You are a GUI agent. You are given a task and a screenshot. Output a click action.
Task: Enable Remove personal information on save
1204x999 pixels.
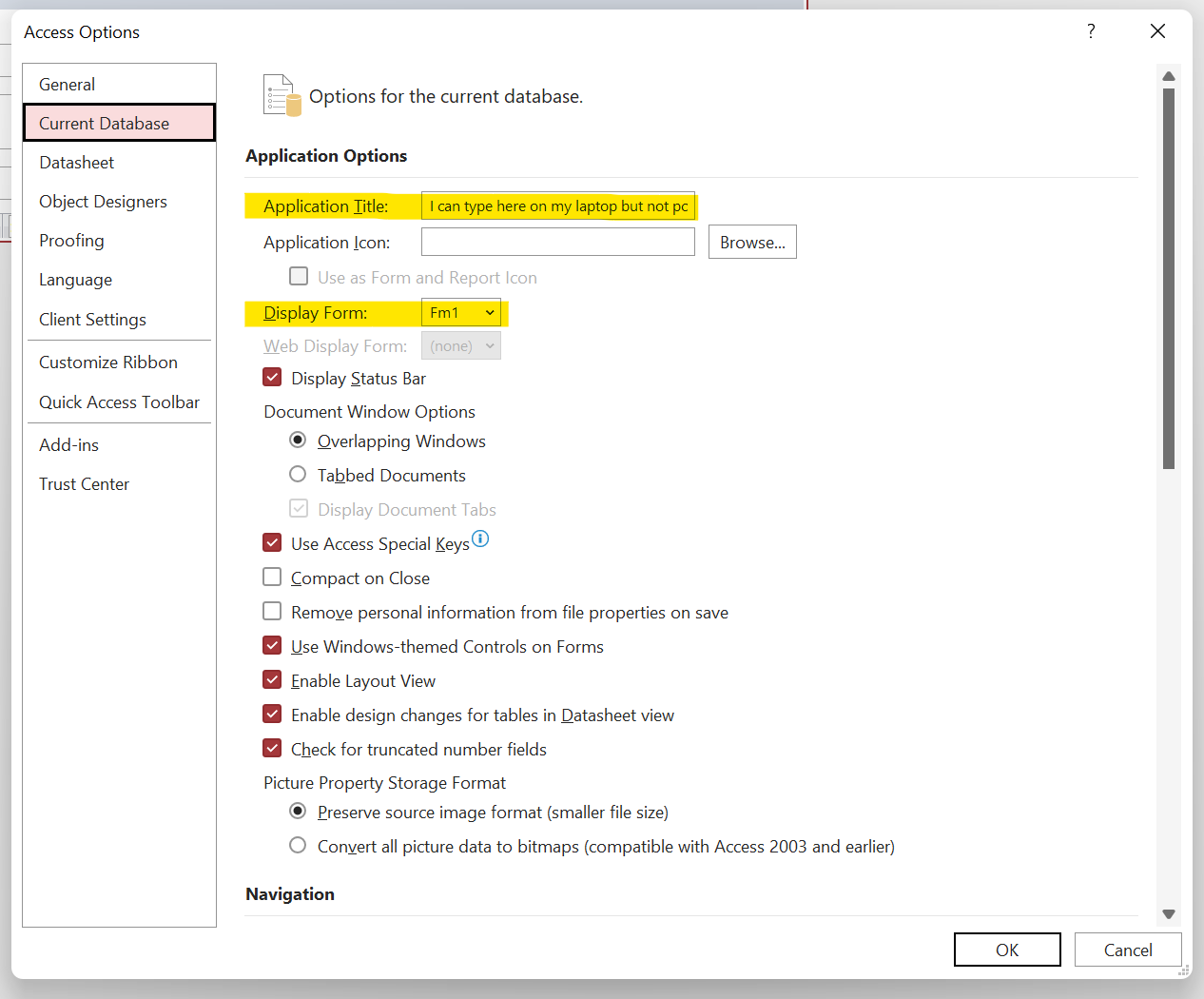272,611
